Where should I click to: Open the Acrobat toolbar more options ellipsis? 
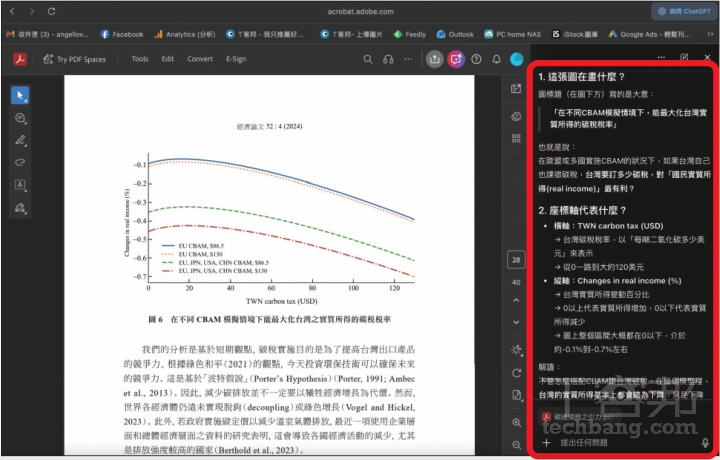click(x=408, y=59)
